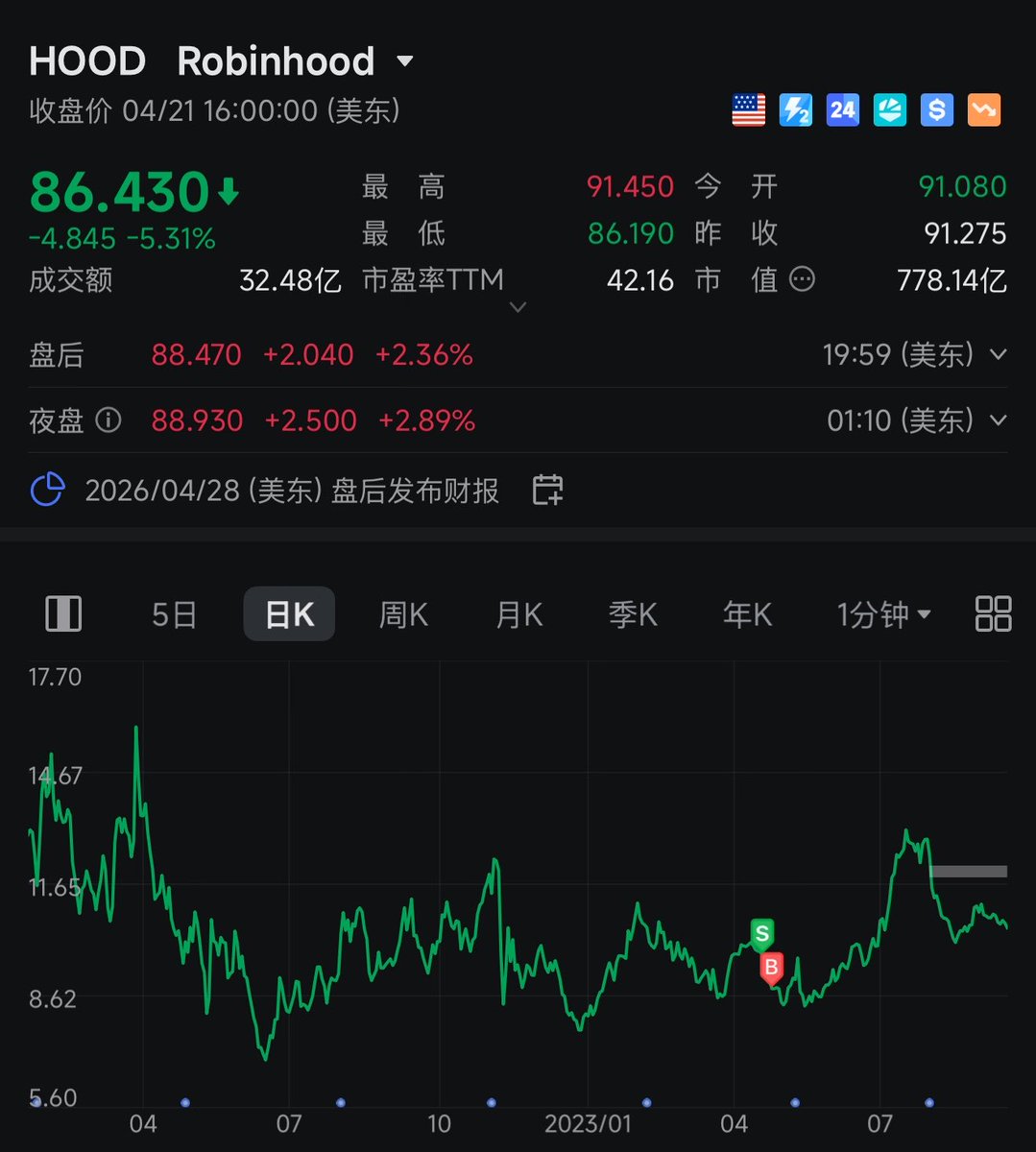
Task: Tap the red B buy marker on chart
Action: pos(771,970)
